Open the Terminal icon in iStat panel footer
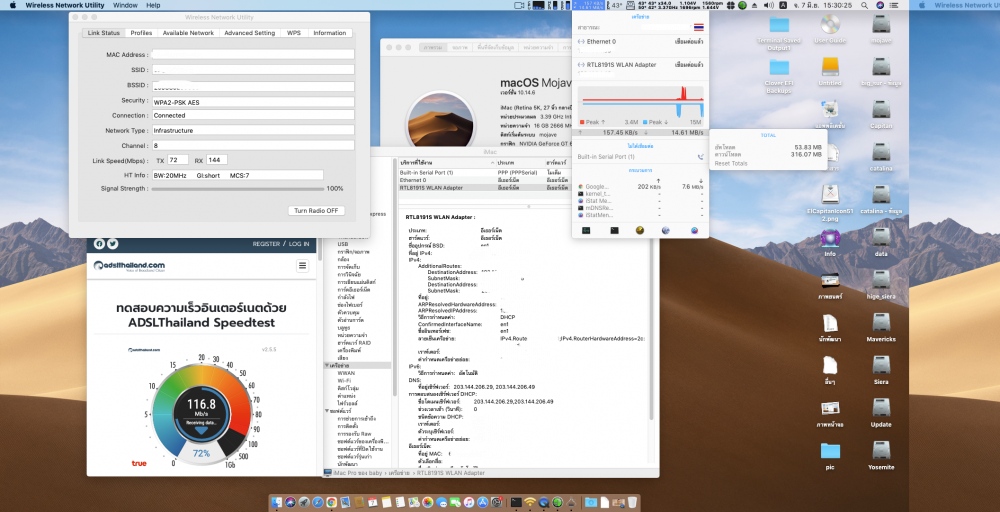1000x512 pixels. click(x=614, y=230)
